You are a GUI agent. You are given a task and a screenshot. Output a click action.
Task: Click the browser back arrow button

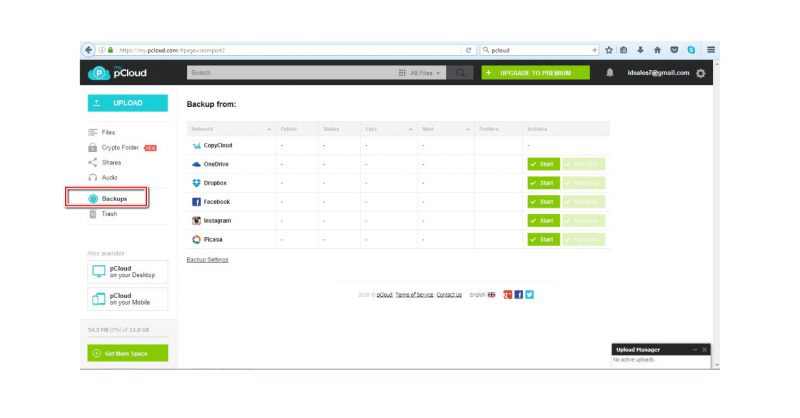pos(89,50)
